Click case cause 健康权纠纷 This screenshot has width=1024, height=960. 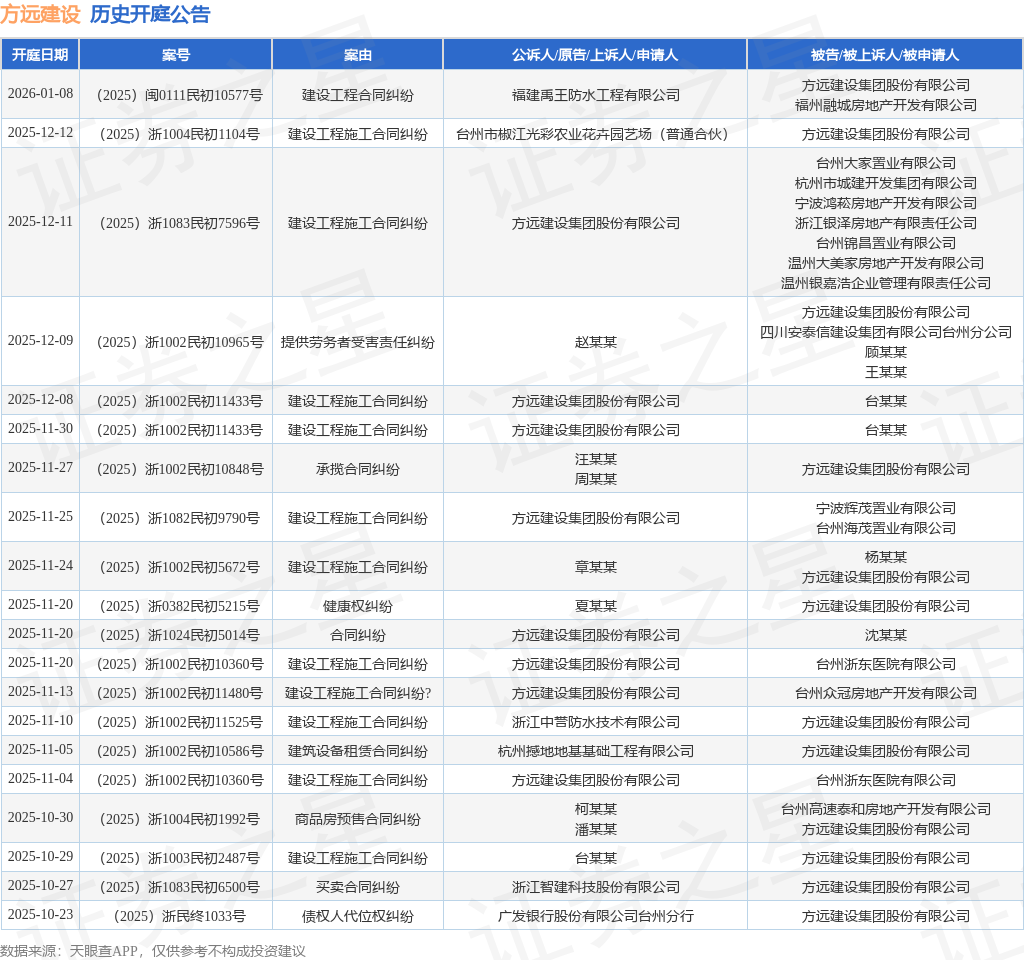pyautogui.click(x=358, y=607)
